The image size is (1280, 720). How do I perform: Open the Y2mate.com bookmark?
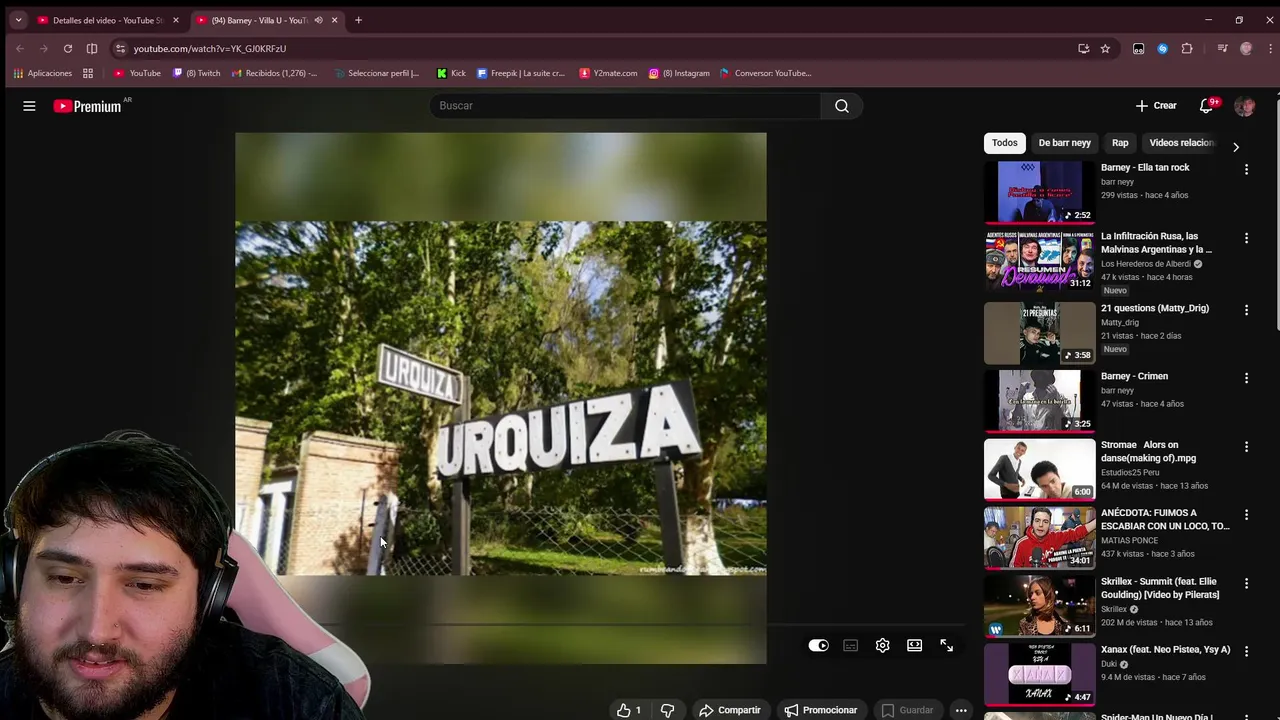pyautogui.click(x=608, y=73)
